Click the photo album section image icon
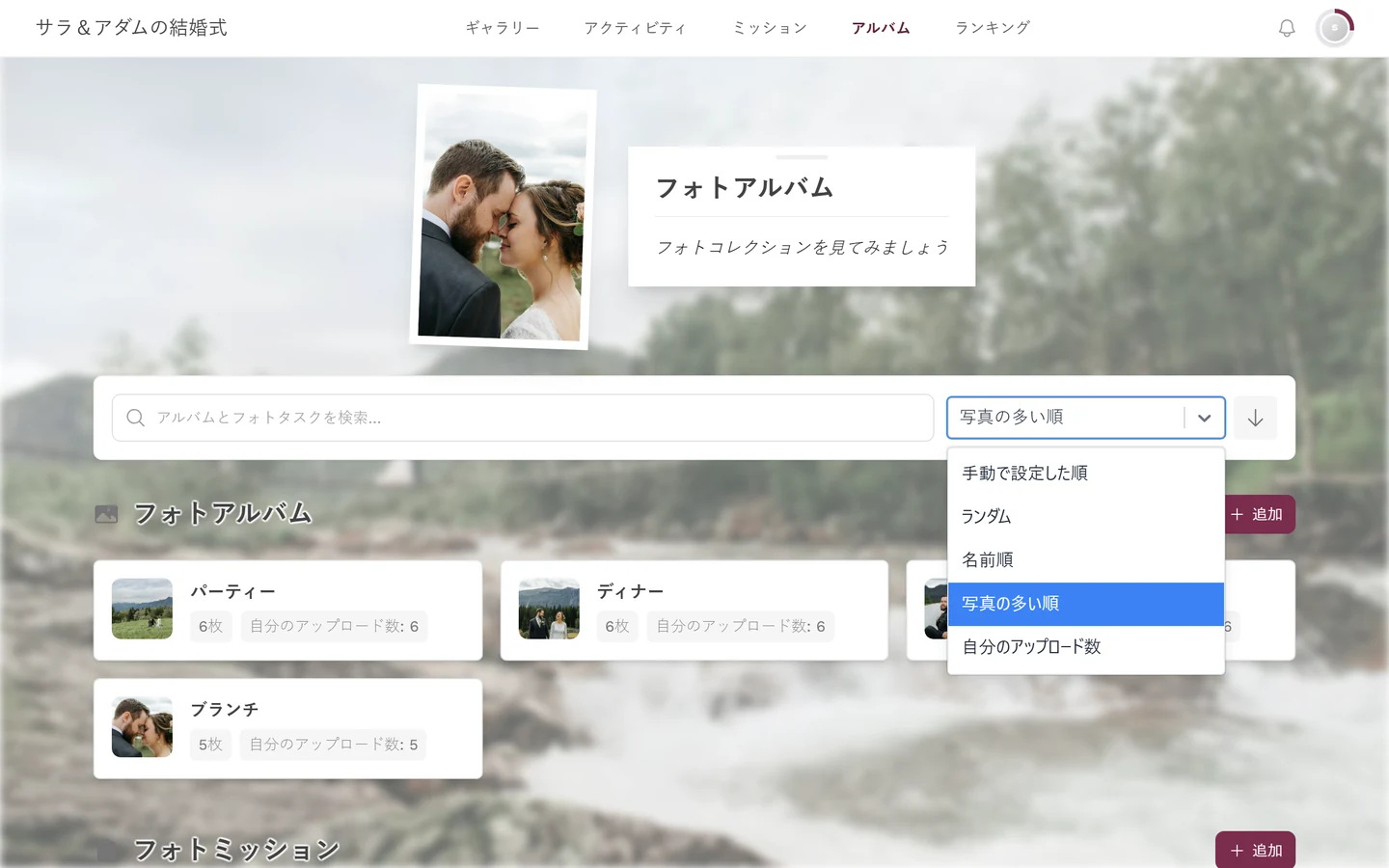Screen dimensions: 1389x868 pos(106,514)
